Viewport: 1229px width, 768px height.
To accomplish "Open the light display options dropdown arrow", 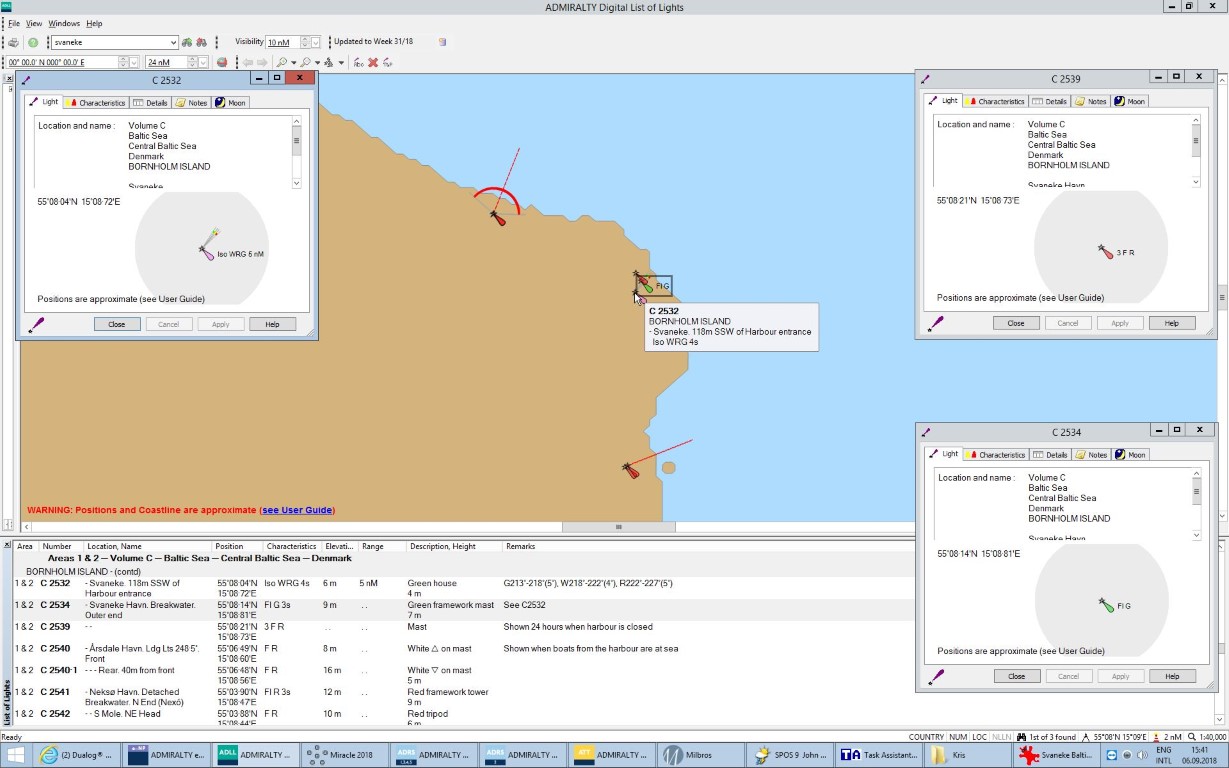I will (x=342, y=62).
